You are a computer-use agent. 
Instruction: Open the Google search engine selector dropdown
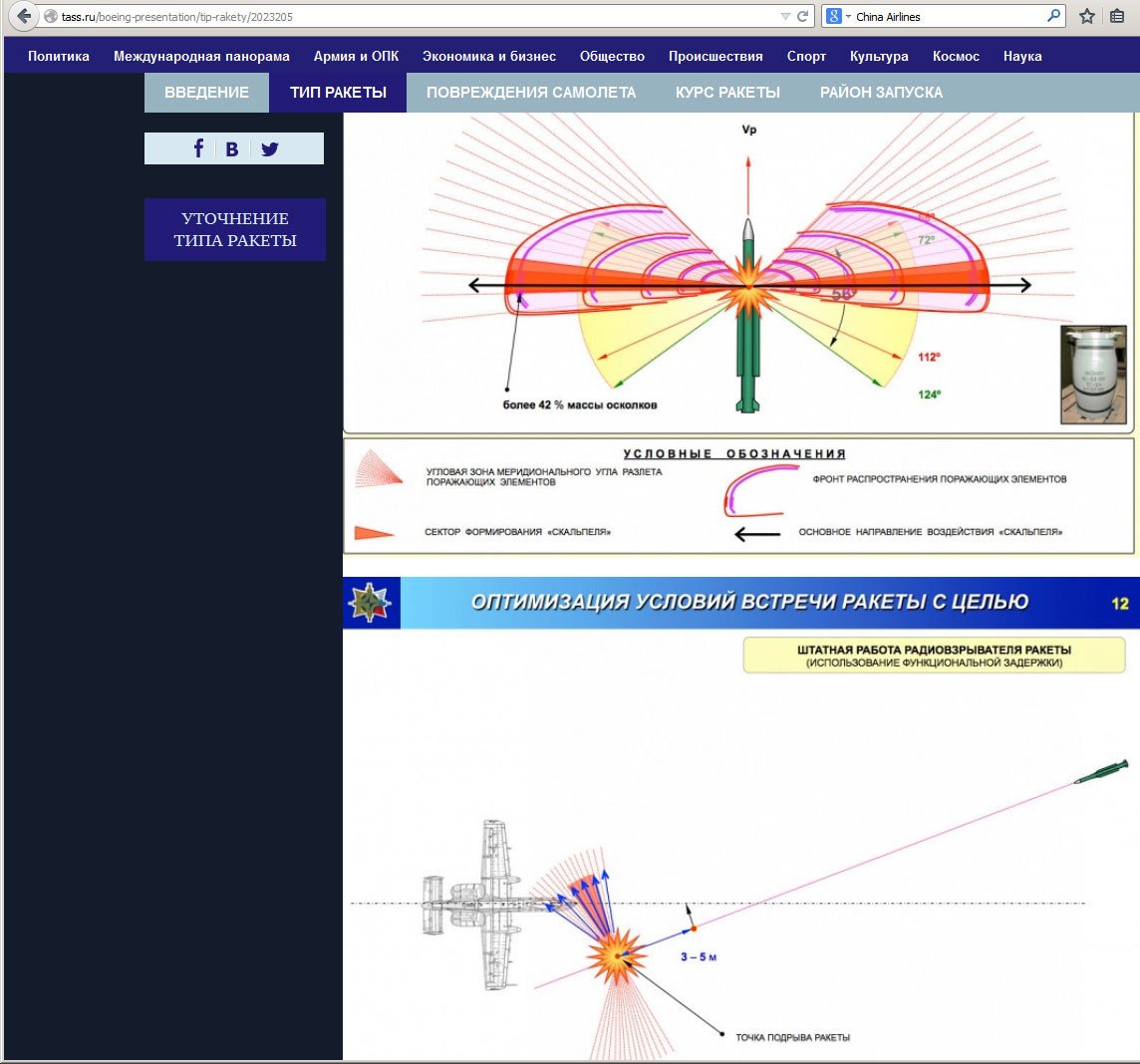pyautogui.click(x=838, y=17)
